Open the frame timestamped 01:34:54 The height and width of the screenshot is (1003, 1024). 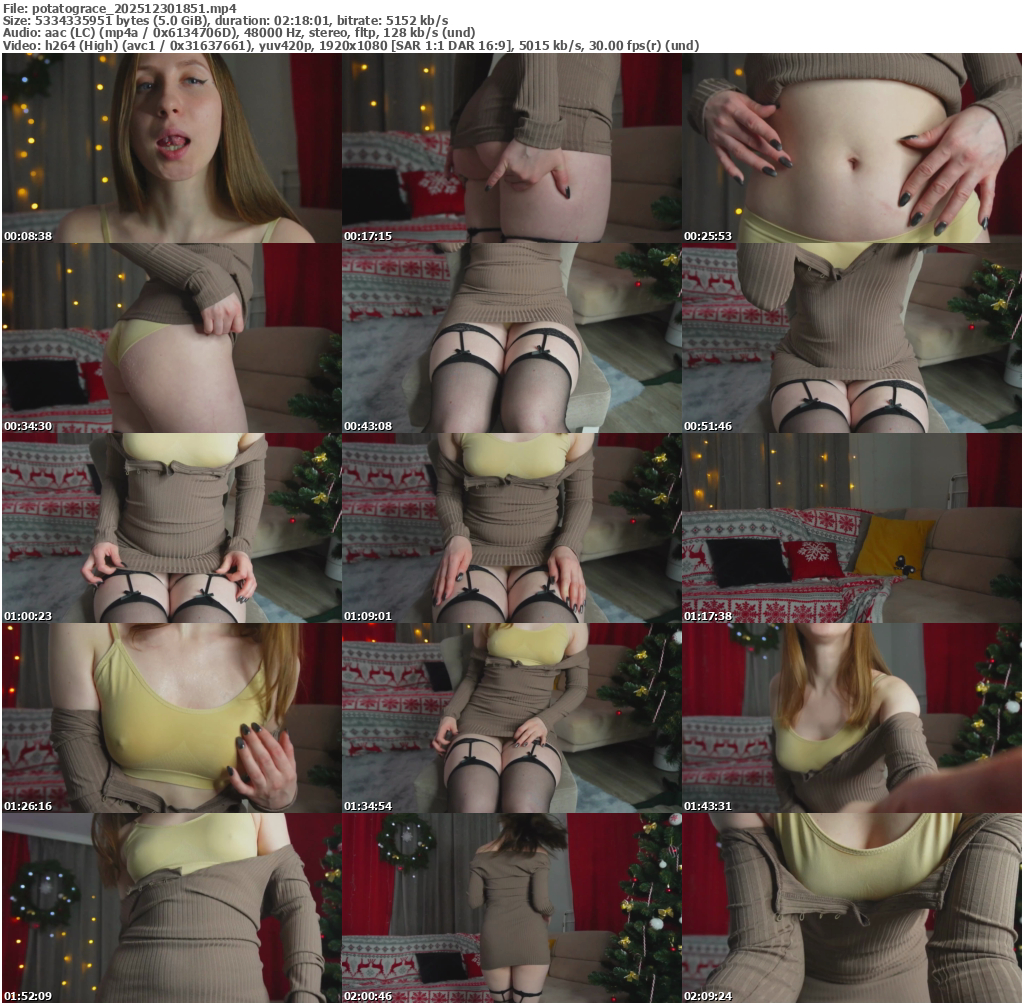coord(511,718)
